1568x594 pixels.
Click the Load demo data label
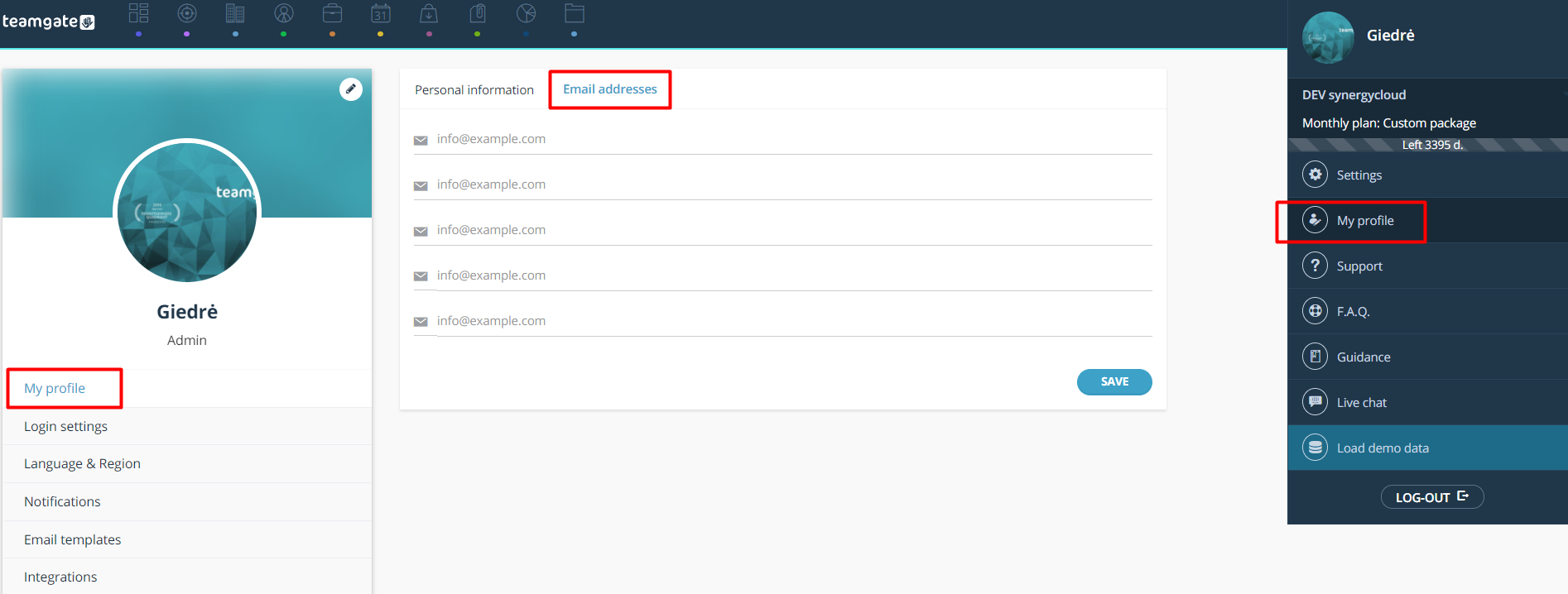click(1383, 448)
